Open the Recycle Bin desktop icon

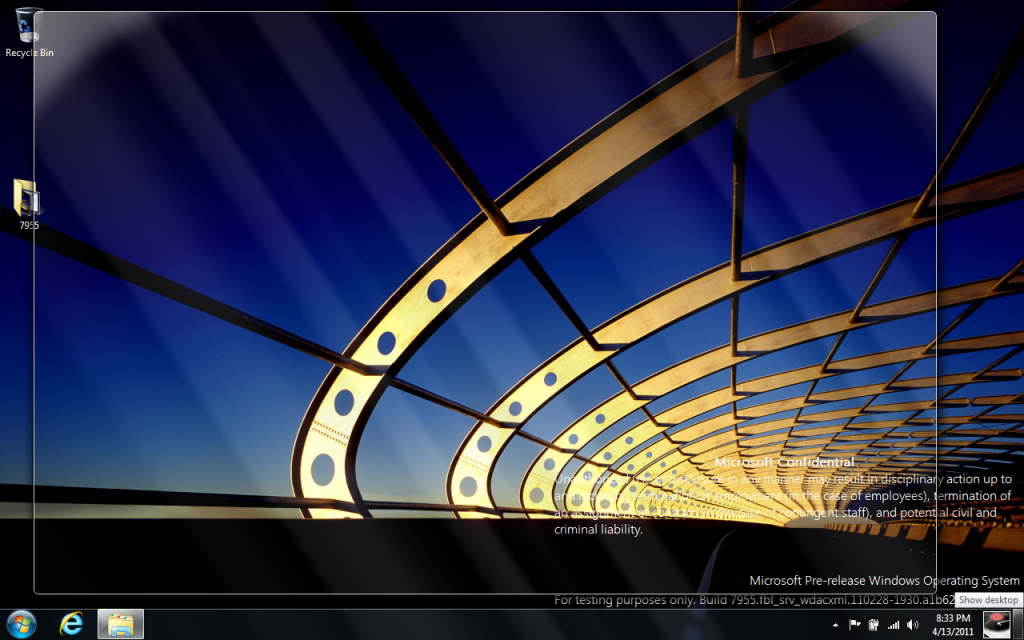[29, 31]
